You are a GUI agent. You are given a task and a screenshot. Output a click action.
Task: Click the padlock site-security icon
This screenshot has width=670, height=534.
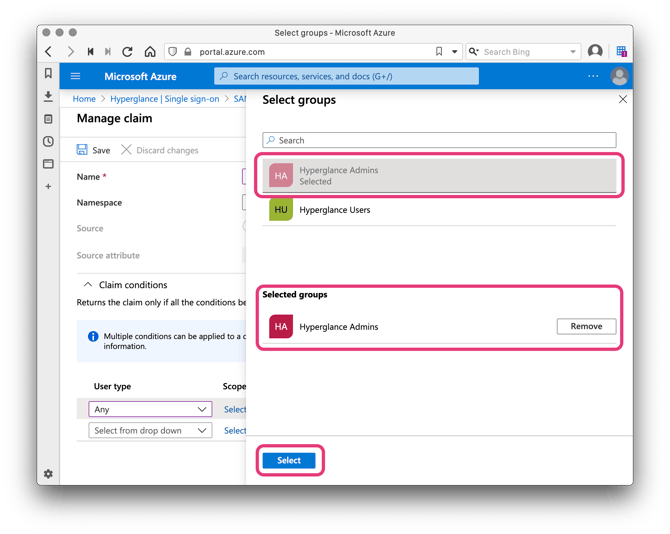pos(188,52)
